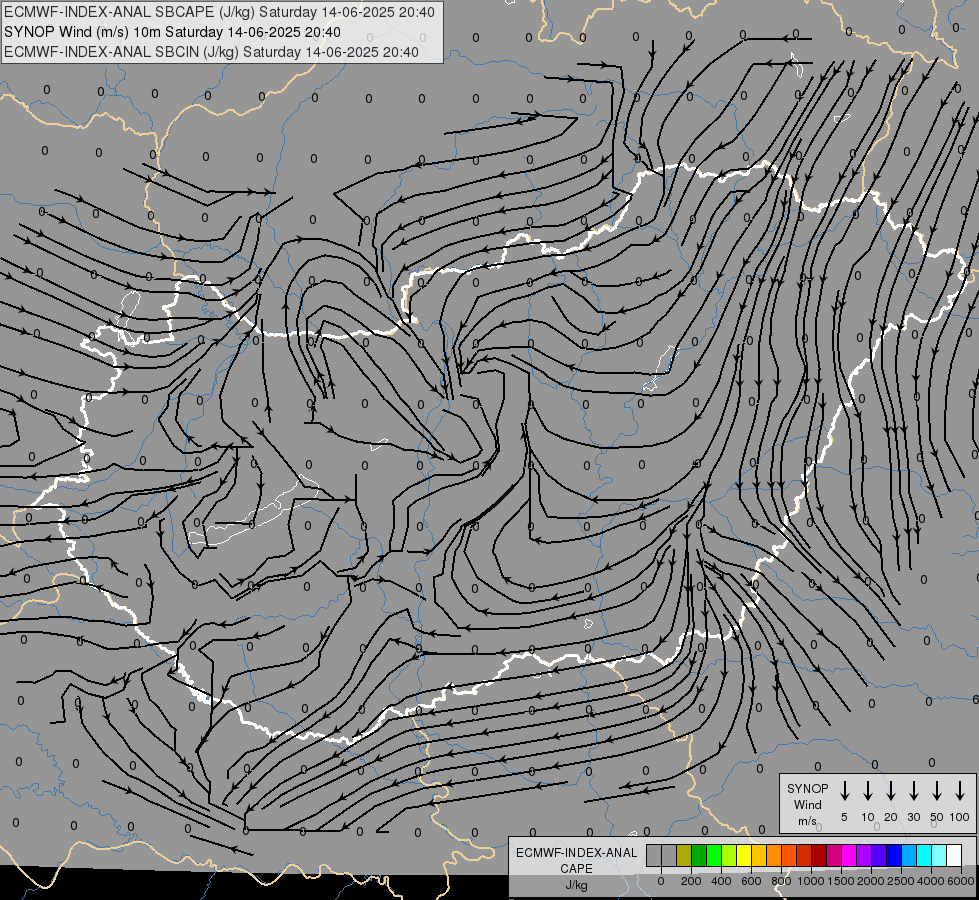Click the wind arrow above the 10 m/s label
Screen dimensions: 979x900
[x=868, y=791]
